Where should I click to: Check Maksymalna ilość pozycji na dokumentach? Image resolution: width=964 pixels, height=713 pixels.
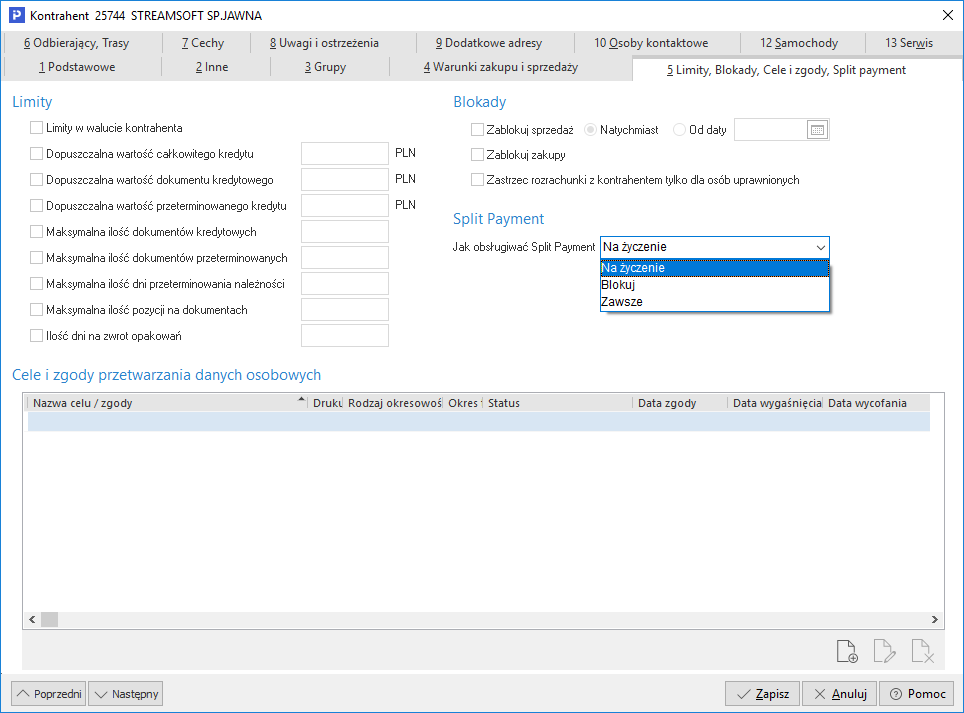pyautogui.click(x=36, y=310)
